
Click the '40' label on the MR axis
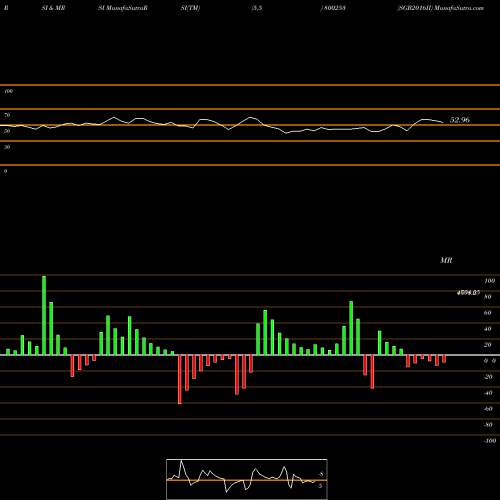point(488,329)
